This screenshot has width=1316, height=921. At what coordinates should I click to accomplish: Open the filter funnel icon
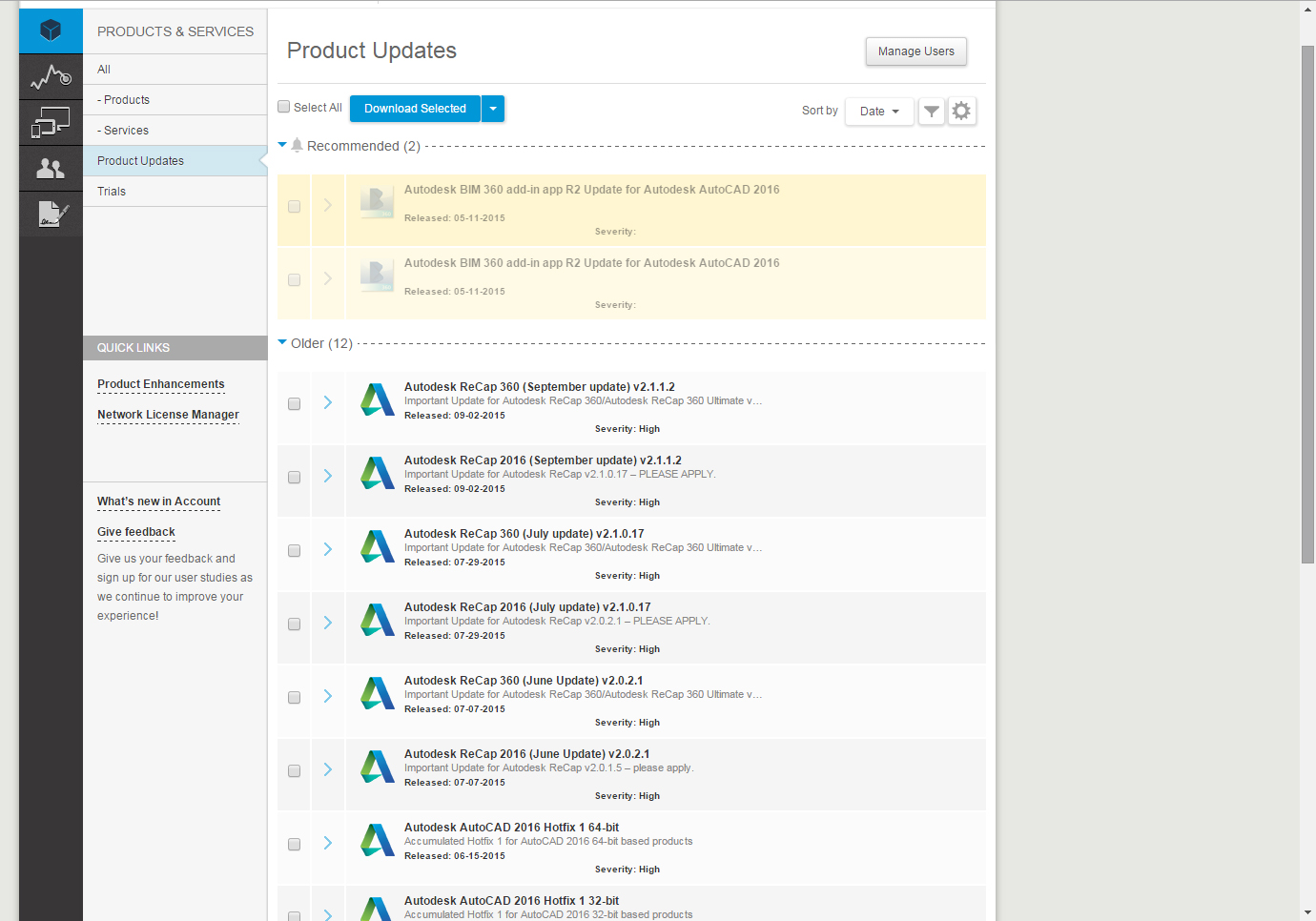coord(932,111)
